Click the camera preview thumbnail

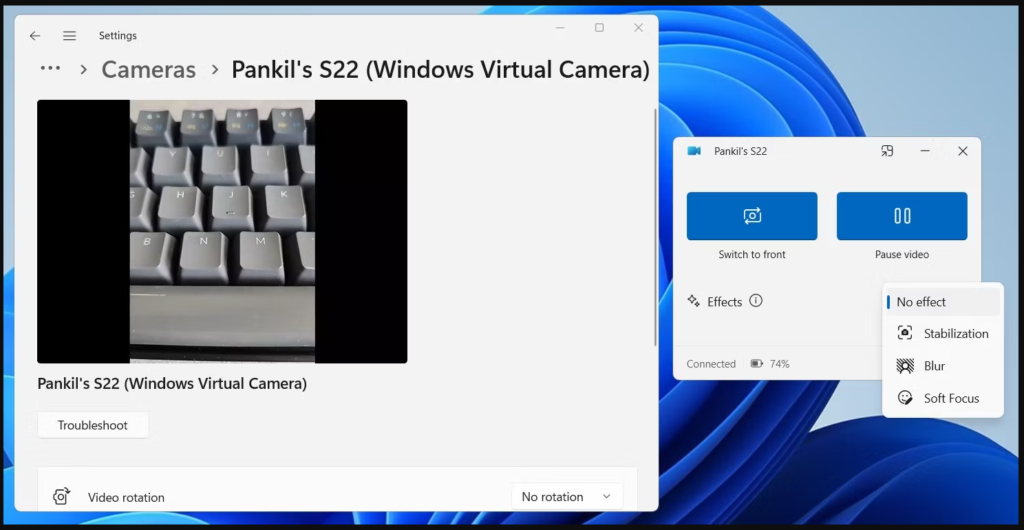coord(222,231)
